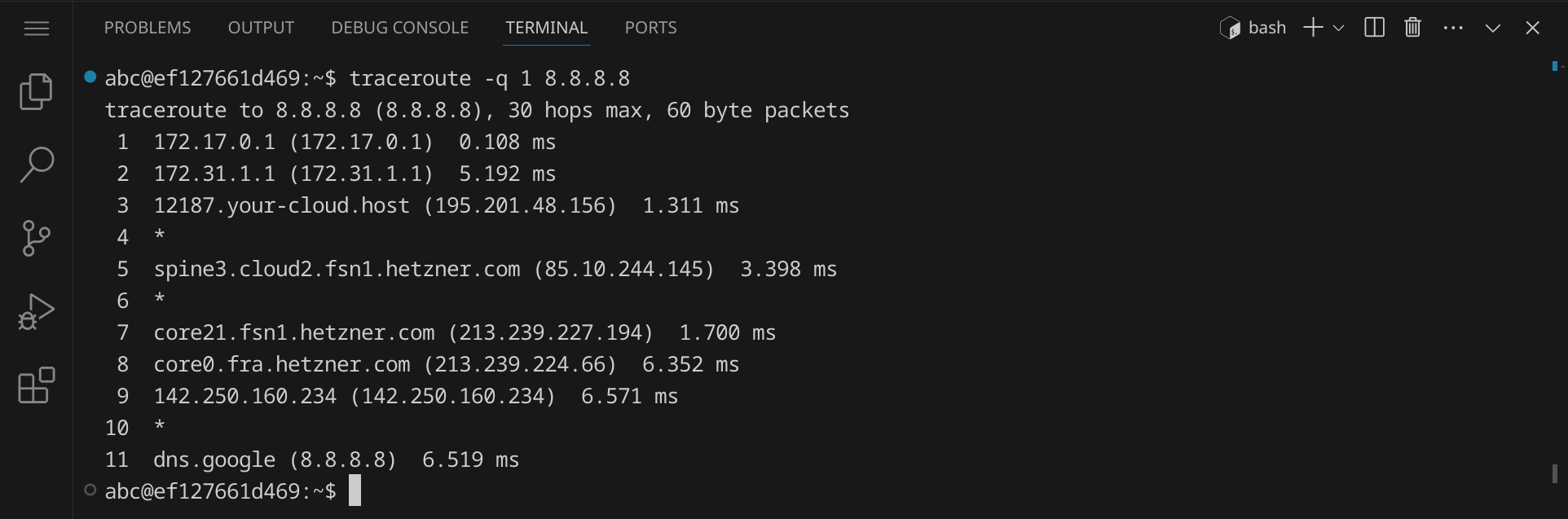Open the launch profile dropdown arrow
Viewport: 1568px width, 519px height.
click(x=1338, y=28)
